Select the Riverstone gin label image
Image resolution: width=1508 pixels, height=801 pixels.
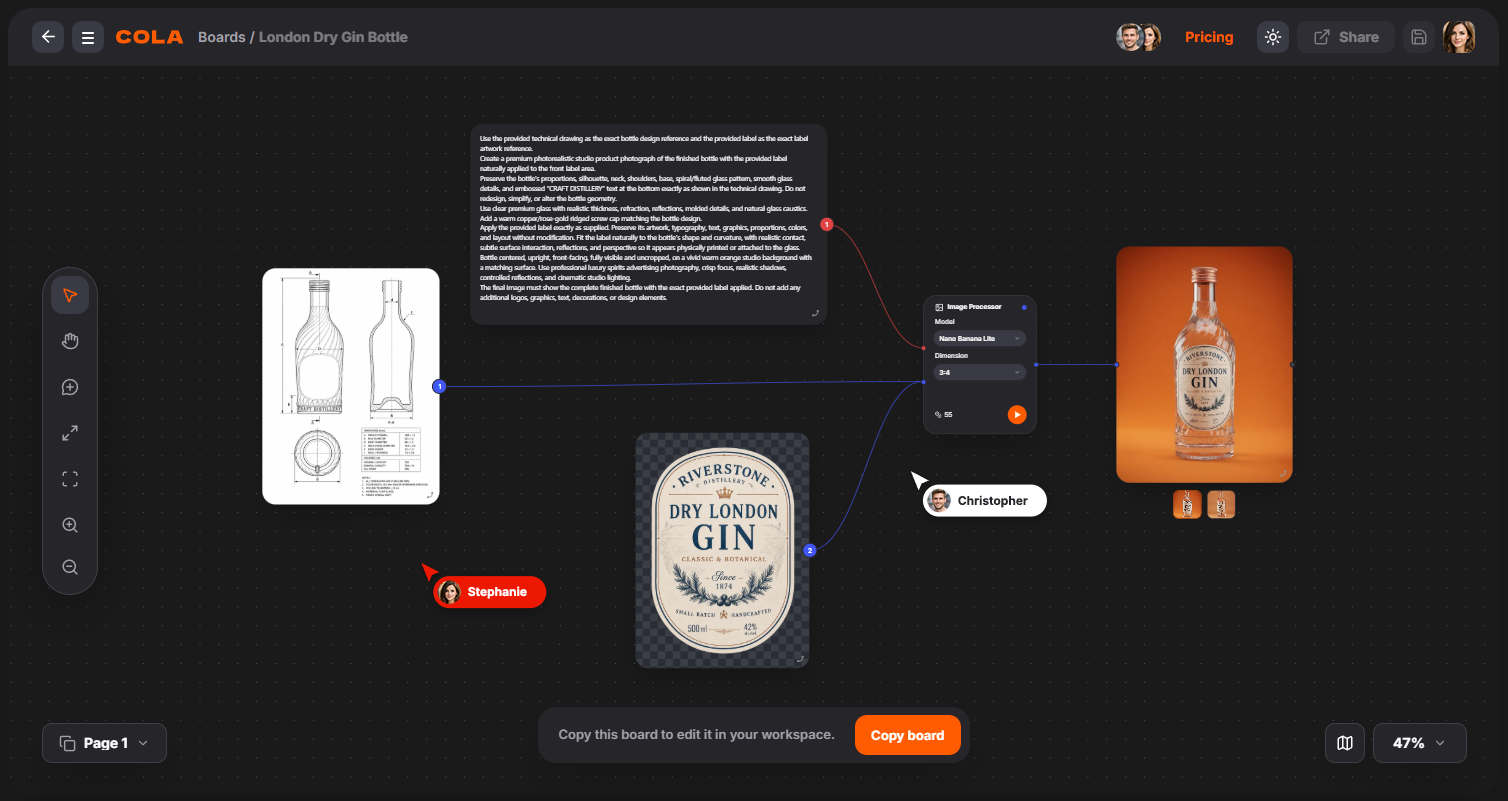click(722, 550)
